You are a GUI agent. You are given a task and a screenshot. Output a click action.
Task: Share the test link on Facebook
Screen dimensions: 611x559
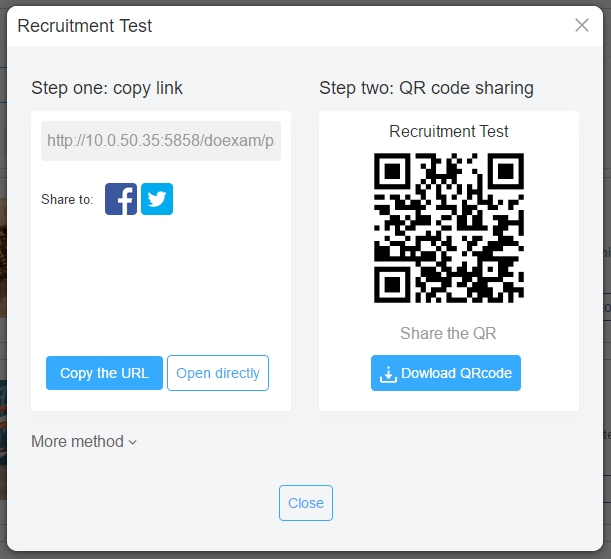pos(121,199)
